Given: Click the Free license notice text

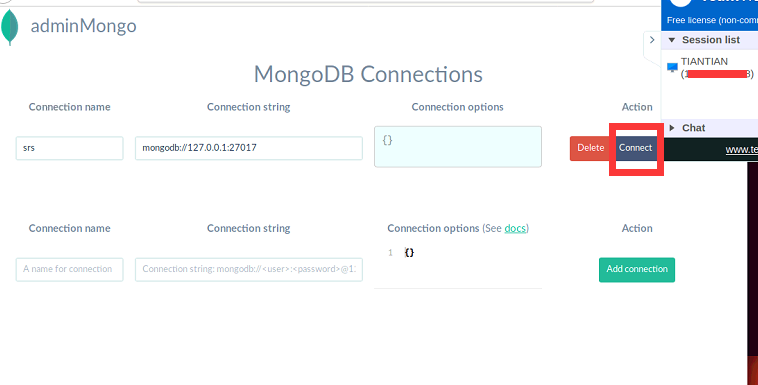Looking at the screenshot, I should tap(712, 20).
